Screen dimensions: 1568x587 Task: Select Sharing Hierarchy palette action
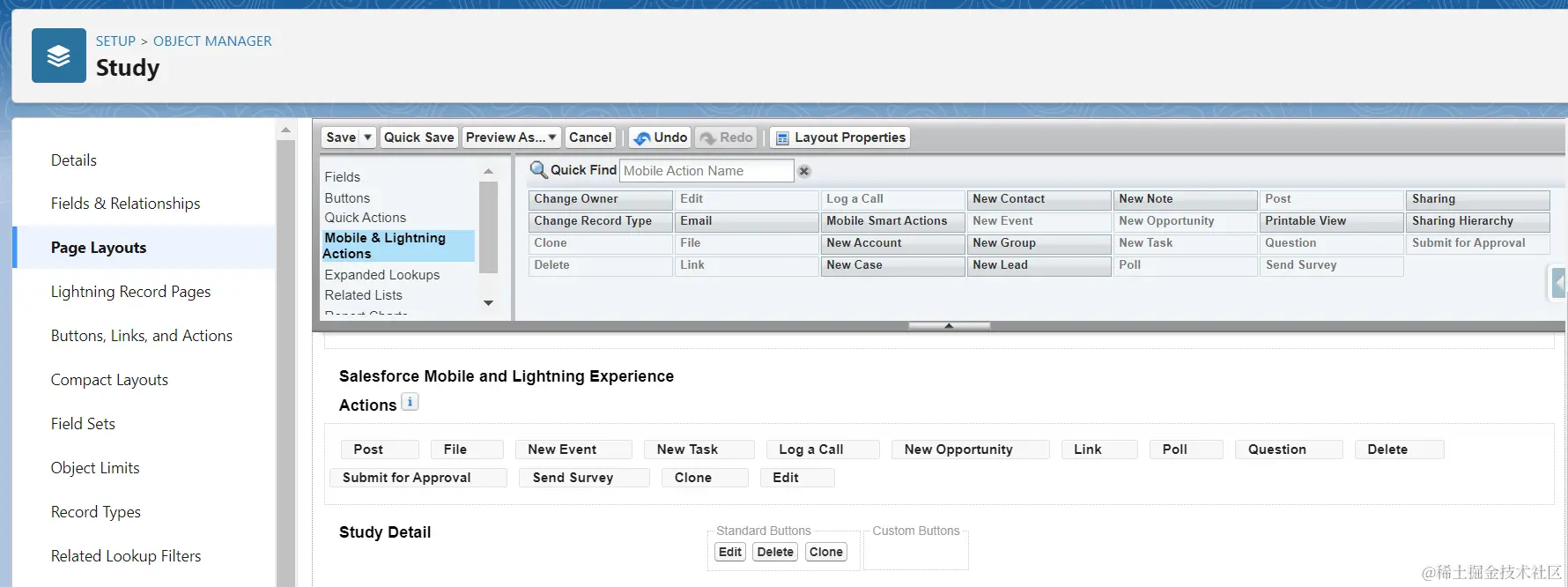1478,221
